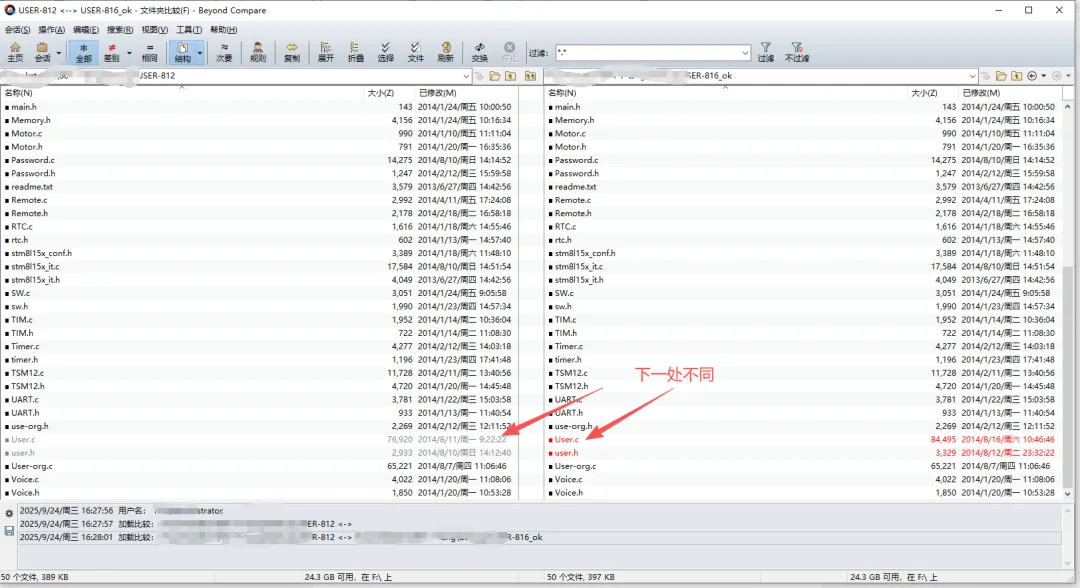Open the 操作(A) menu
1080x588 pixels.
[x=52, y=30]
